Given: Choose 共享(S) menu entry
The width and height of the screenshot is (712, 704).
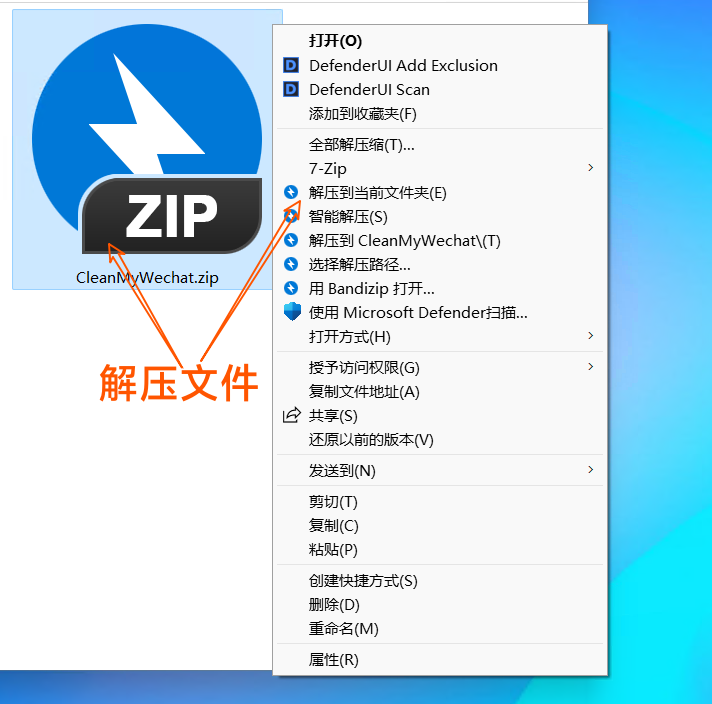Looking at the screenshot, I should 440,416.
